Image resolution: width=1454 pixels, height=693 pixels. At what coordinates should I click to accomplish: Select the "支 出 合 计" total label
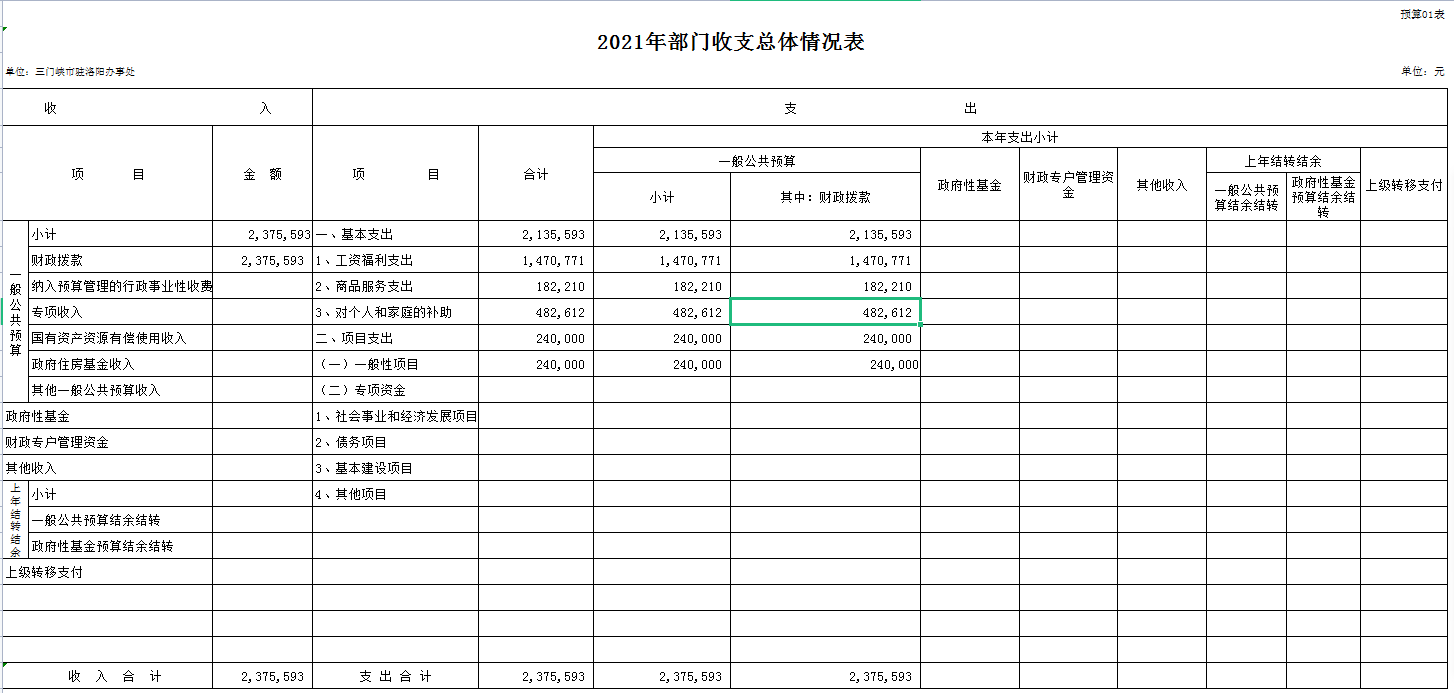(395, 676)
